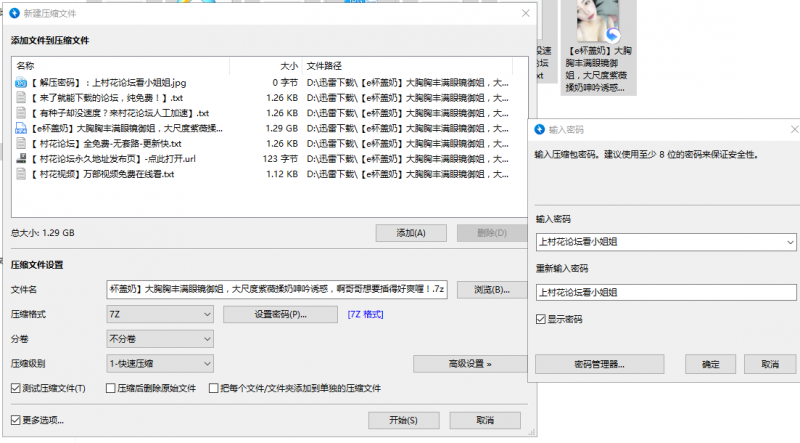
Task: Sort the file list by 名称 column header
Action: click(120, 65)
